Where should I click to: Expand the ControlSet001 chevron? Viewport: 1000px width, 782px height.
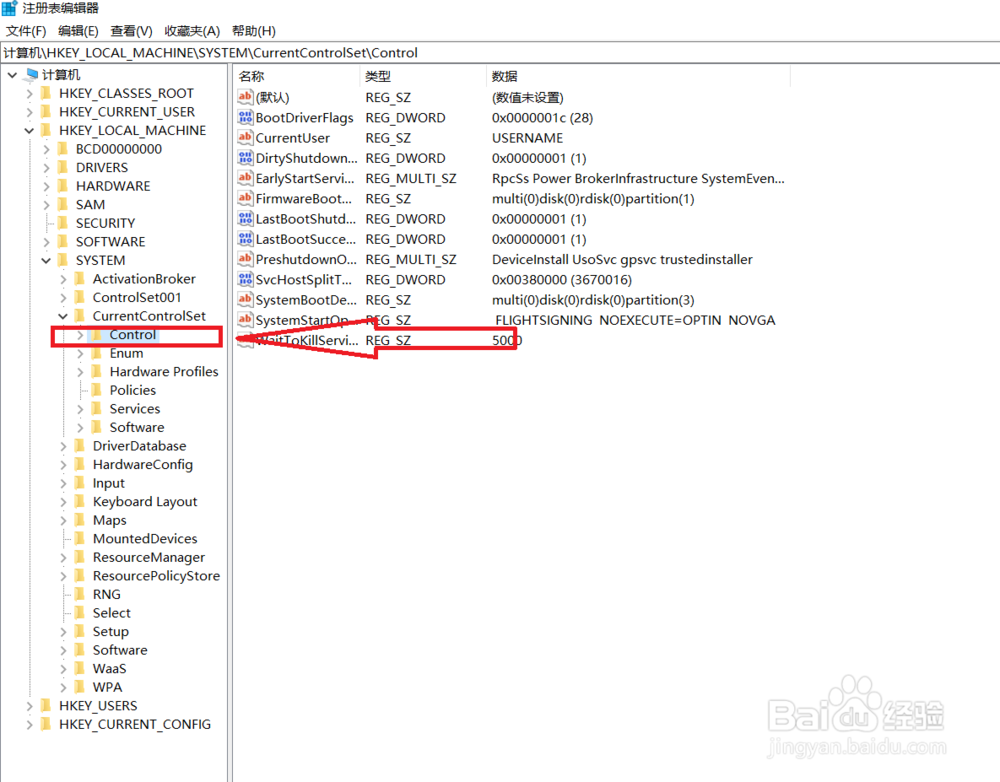click(x=62, y=297)
